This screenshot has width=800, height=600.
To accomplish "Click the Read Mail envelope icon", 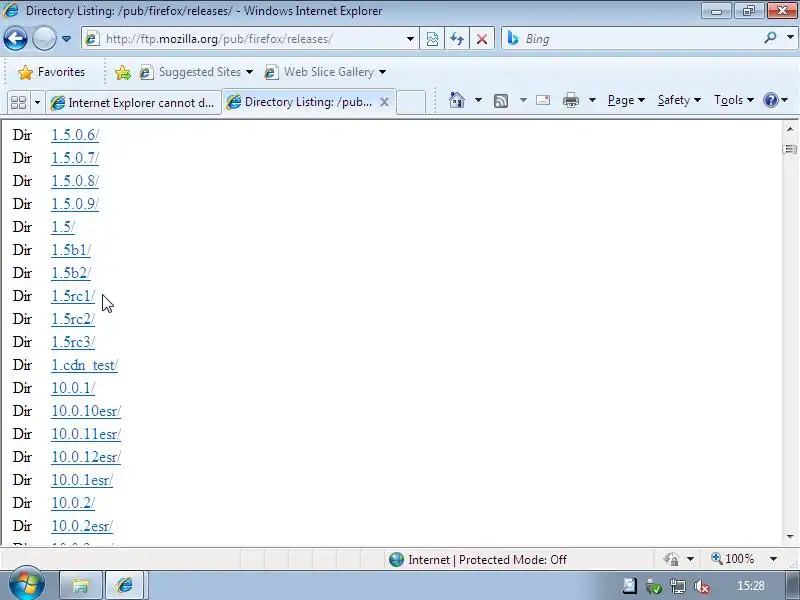I will (x=543, y=100).
